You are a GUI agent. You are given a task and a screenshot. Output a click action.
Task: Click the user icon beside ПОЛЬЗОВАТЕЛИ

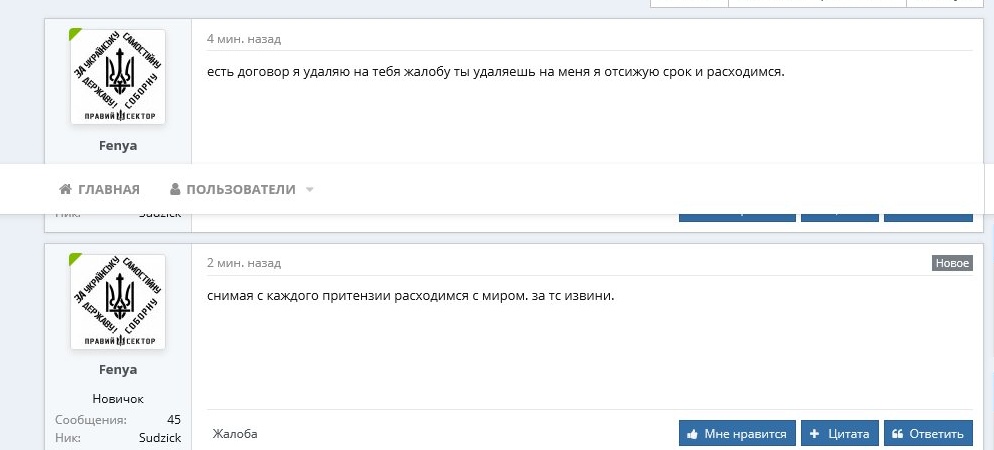(175, 190)
